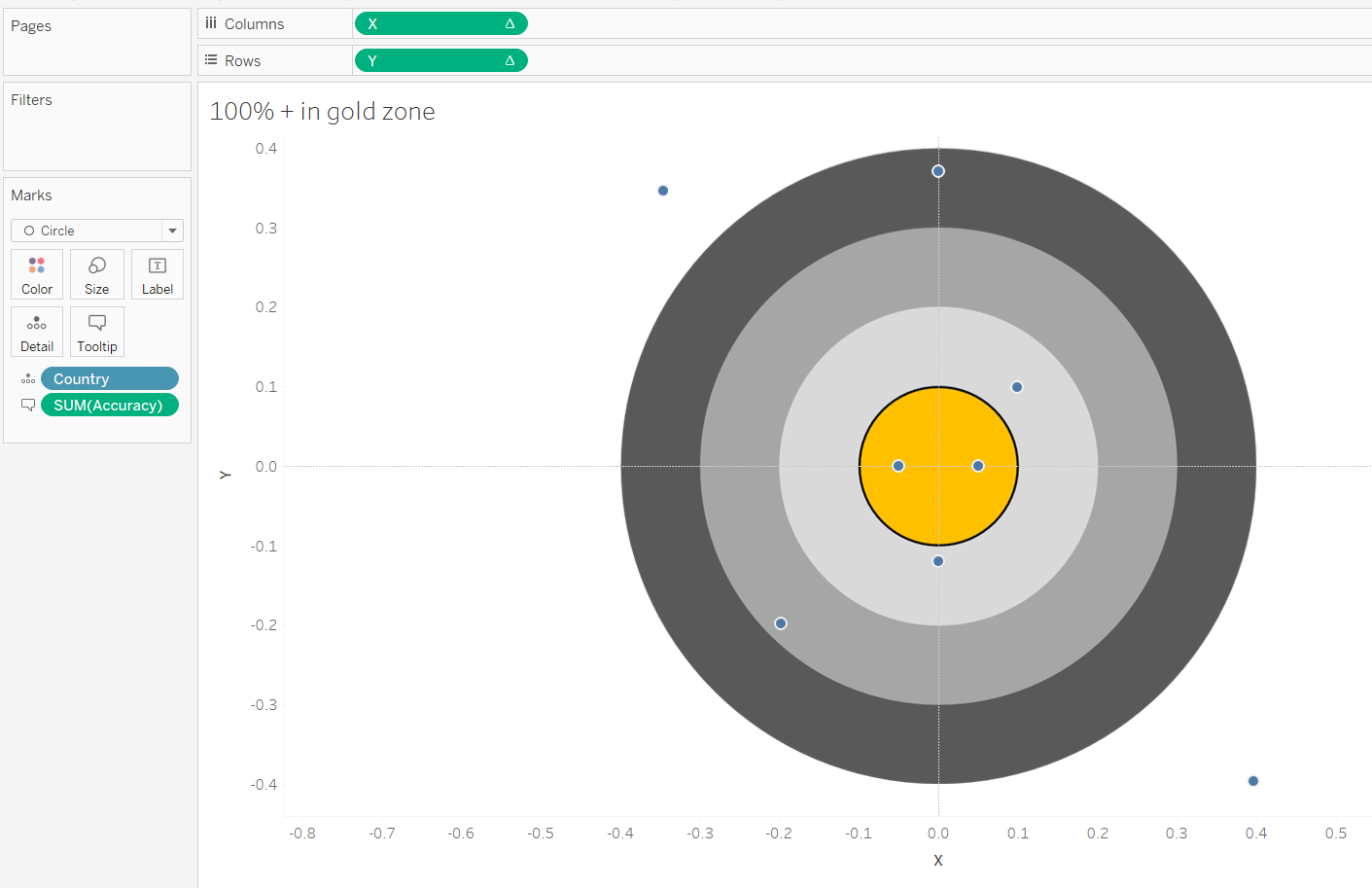Select the data point outside the gold zone bottom right
The width and height of the screenshot is (1372, 888).
click(x=1252, y=780)
